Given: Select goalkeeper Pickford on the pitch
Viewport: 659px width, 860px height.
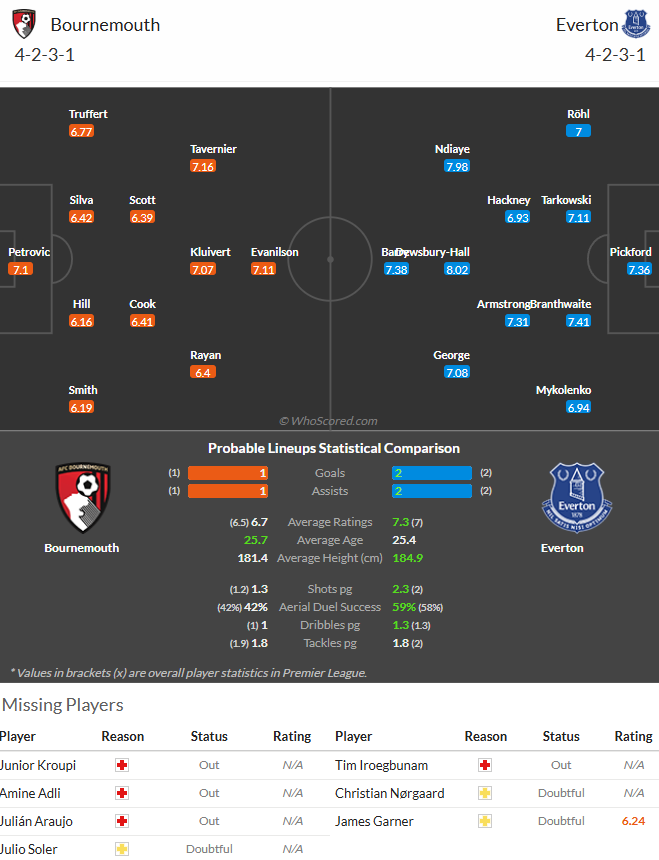Looking at the screenshot, I should (630, 252).
